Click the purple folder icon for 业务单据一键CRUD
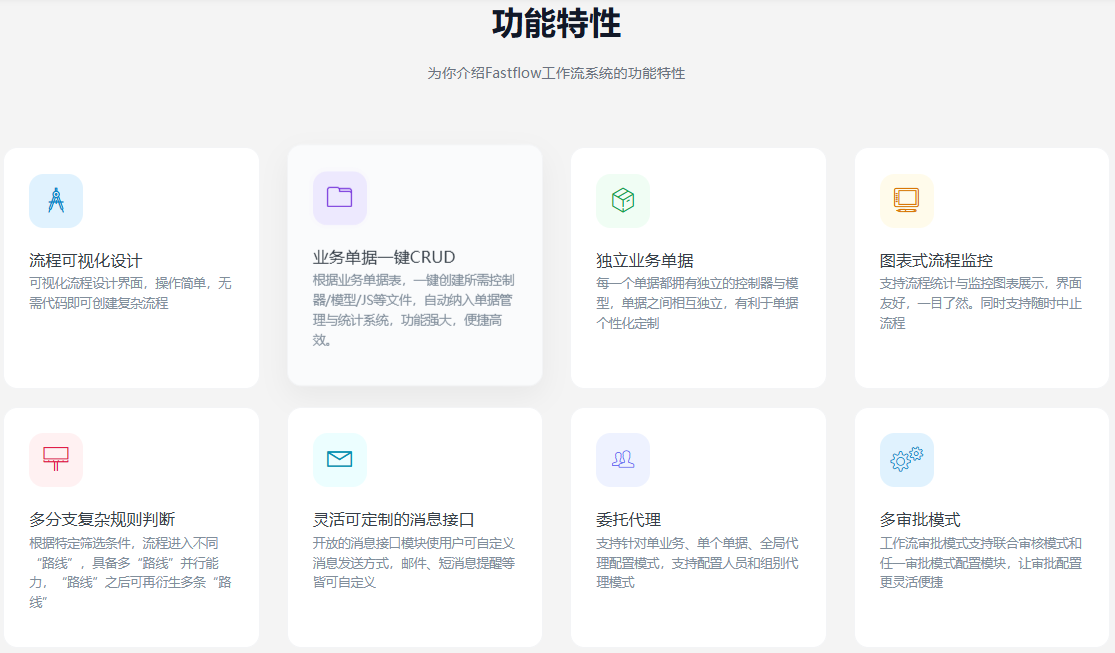The width and height of the screenshot is (1115, 653). tap(340, 197)
